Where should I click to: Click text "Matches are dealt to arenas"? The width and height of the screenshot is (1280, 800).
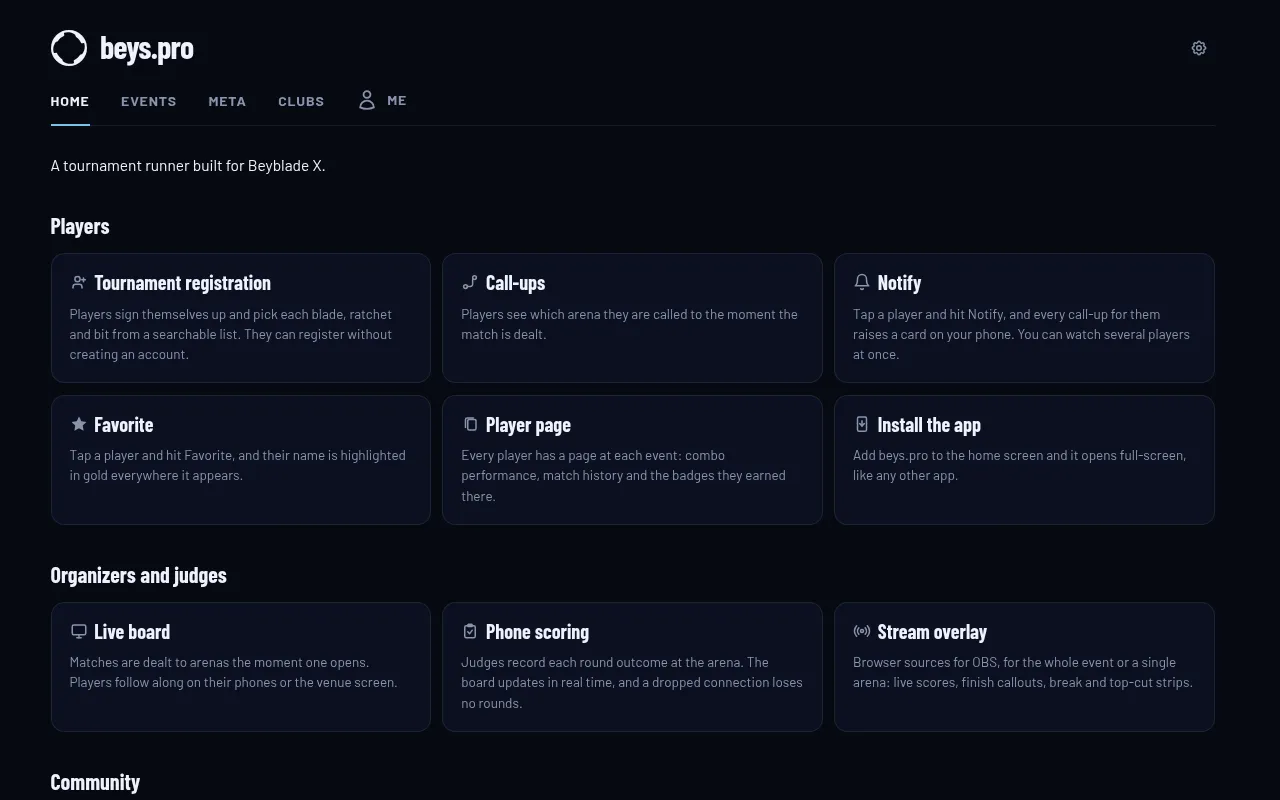[x=149, y=662]
